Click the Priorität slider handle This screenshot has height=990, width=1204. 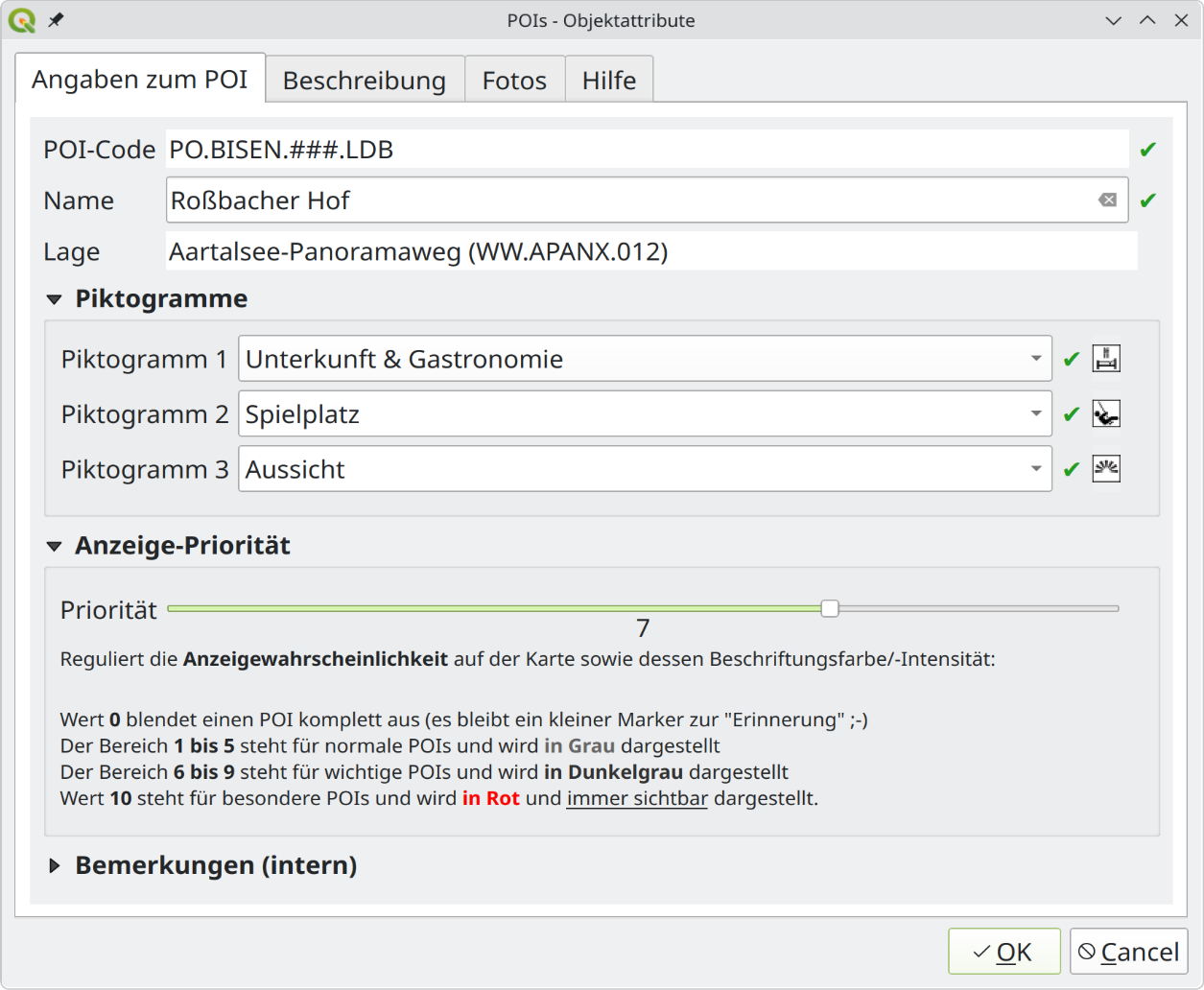pyautogui.click(x=830, y=608)
